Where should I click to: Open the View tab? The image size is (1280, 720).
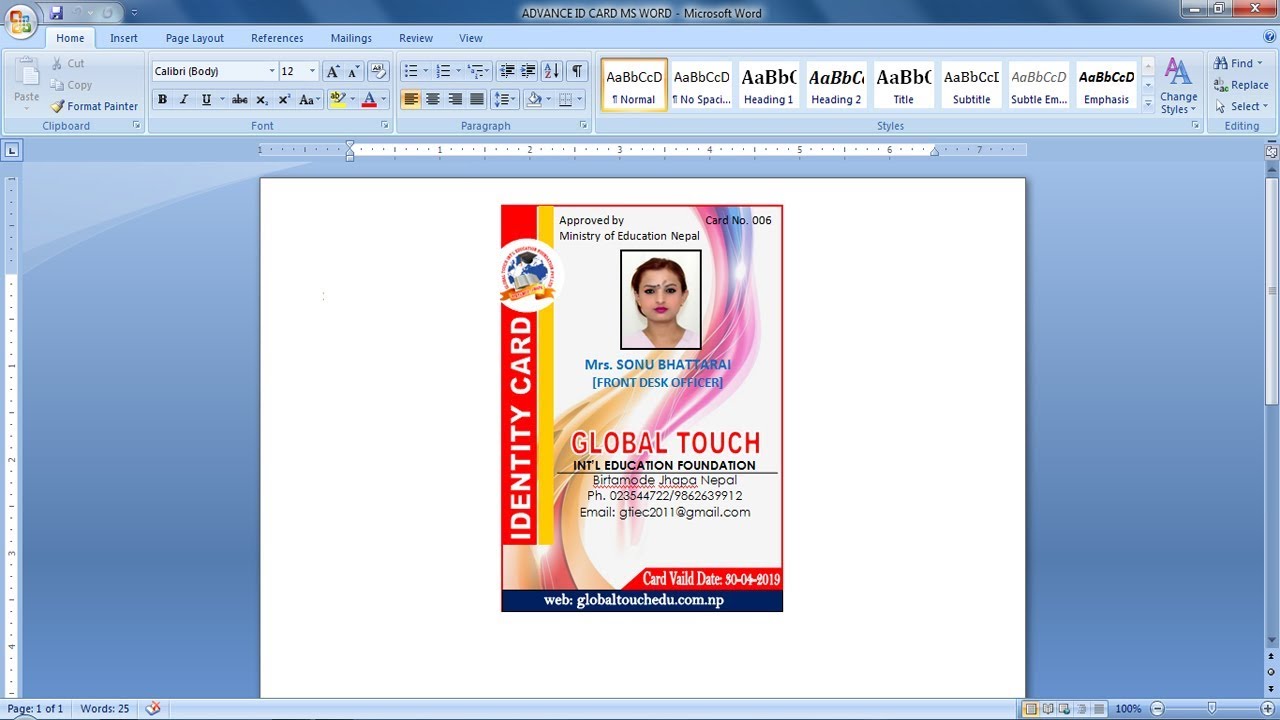(x=471, y=38)
